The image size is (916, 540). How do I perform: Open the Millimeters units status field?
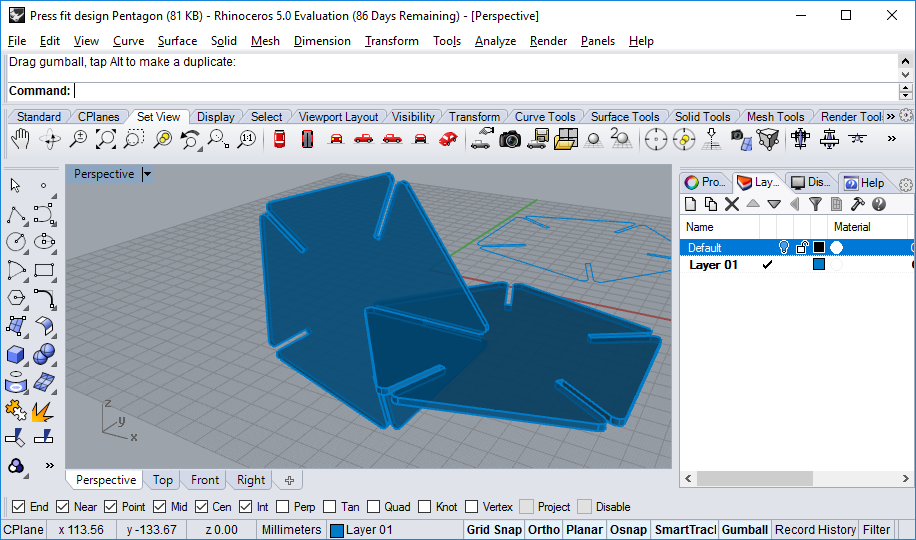[x=291, y=530]
